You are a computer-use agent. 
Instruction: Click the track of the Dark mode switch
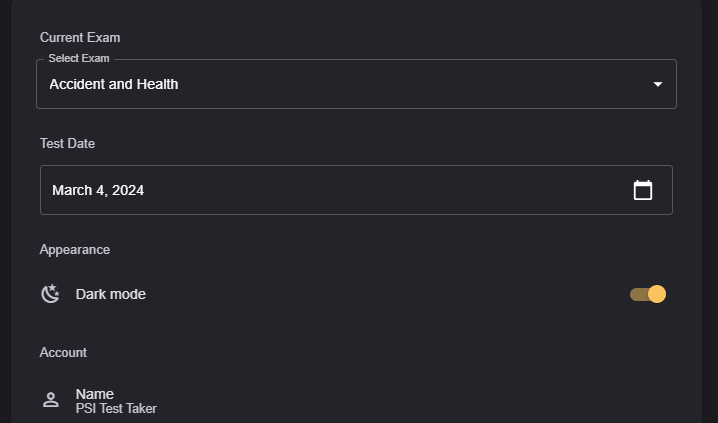point(637,294)
